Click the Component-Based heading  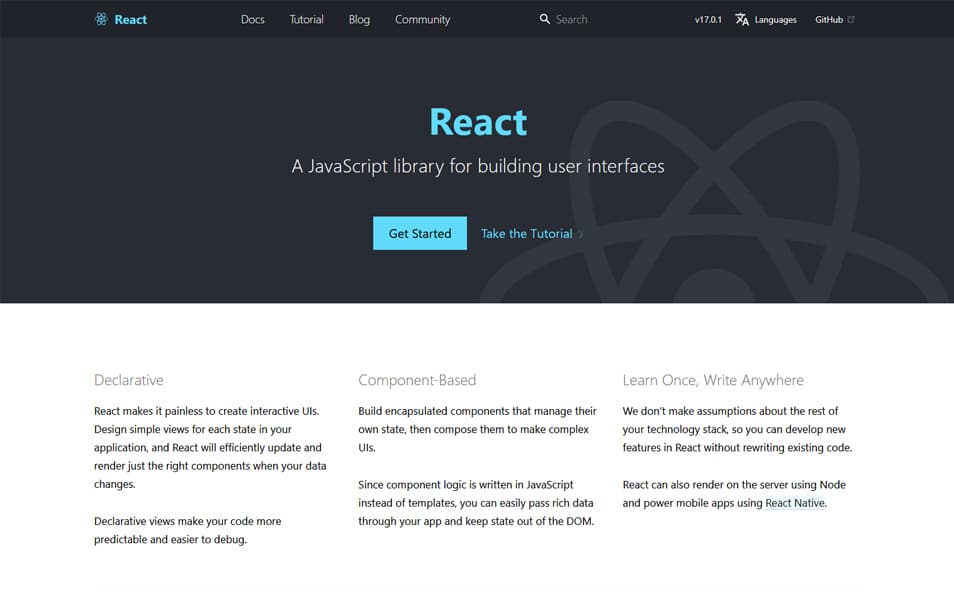point(417,380)
